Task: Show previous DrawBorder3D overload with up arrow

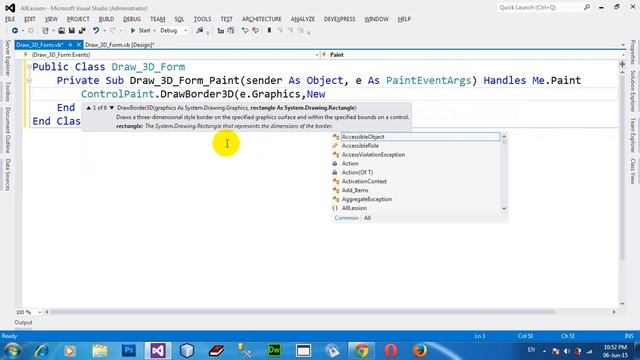Action: pos(89,108)
